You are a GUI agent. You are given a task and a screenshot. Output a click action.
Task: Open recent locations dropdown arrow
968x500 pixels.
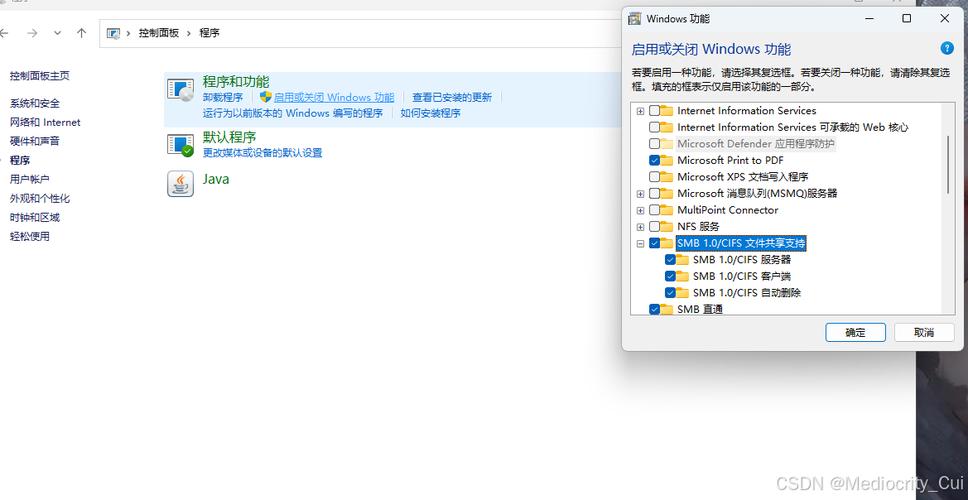tap(57, 33)
